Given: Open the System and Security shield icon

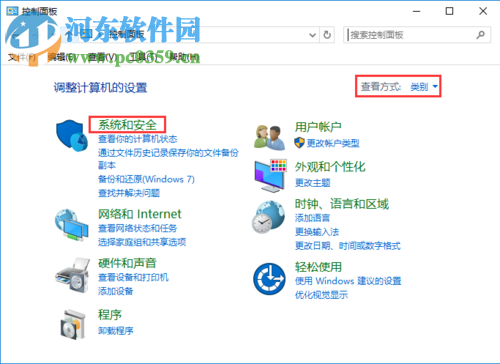Looking at the screenshot, I should 72,135.
